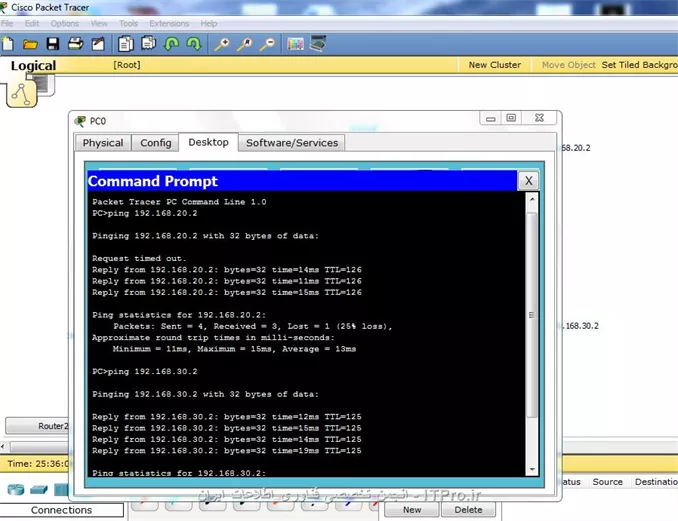This screenshot has height=521, width=678.
Task: Open the File menu
Action: [x=7, y=23]
